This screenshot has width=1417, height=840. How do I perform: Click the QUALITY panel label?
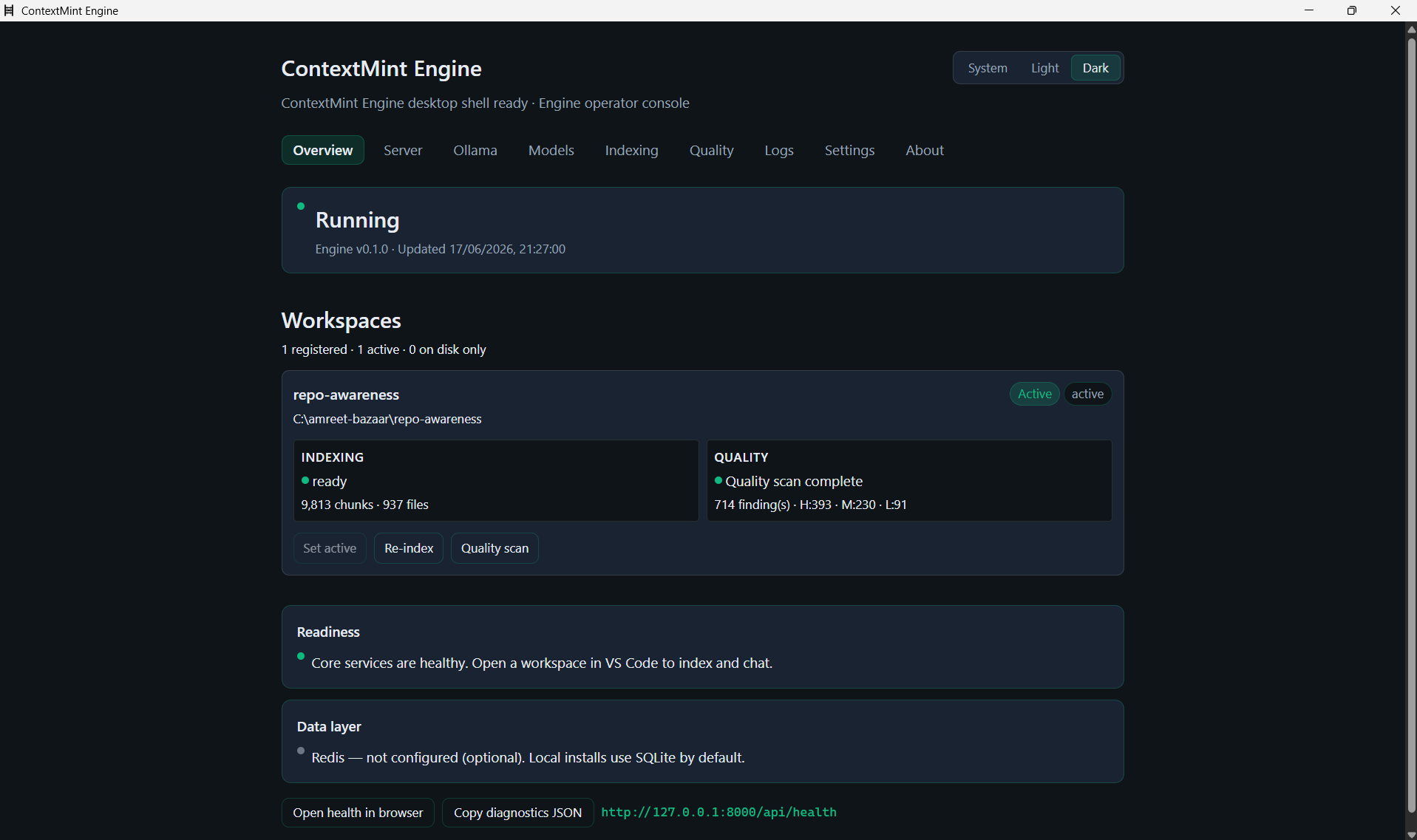(x=741, y=457)
